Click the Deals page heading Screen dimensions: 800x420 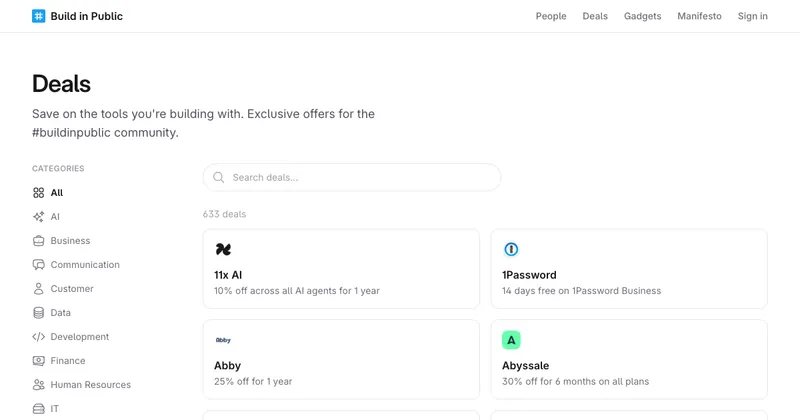click(x=61, y=84)
